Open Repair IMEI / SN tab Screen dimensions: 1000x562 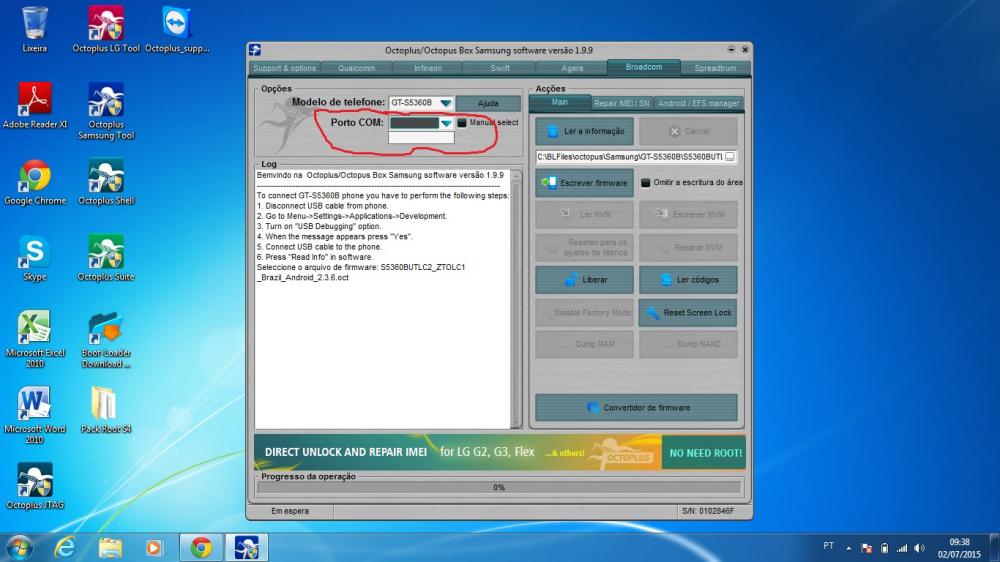click(621, 103)
